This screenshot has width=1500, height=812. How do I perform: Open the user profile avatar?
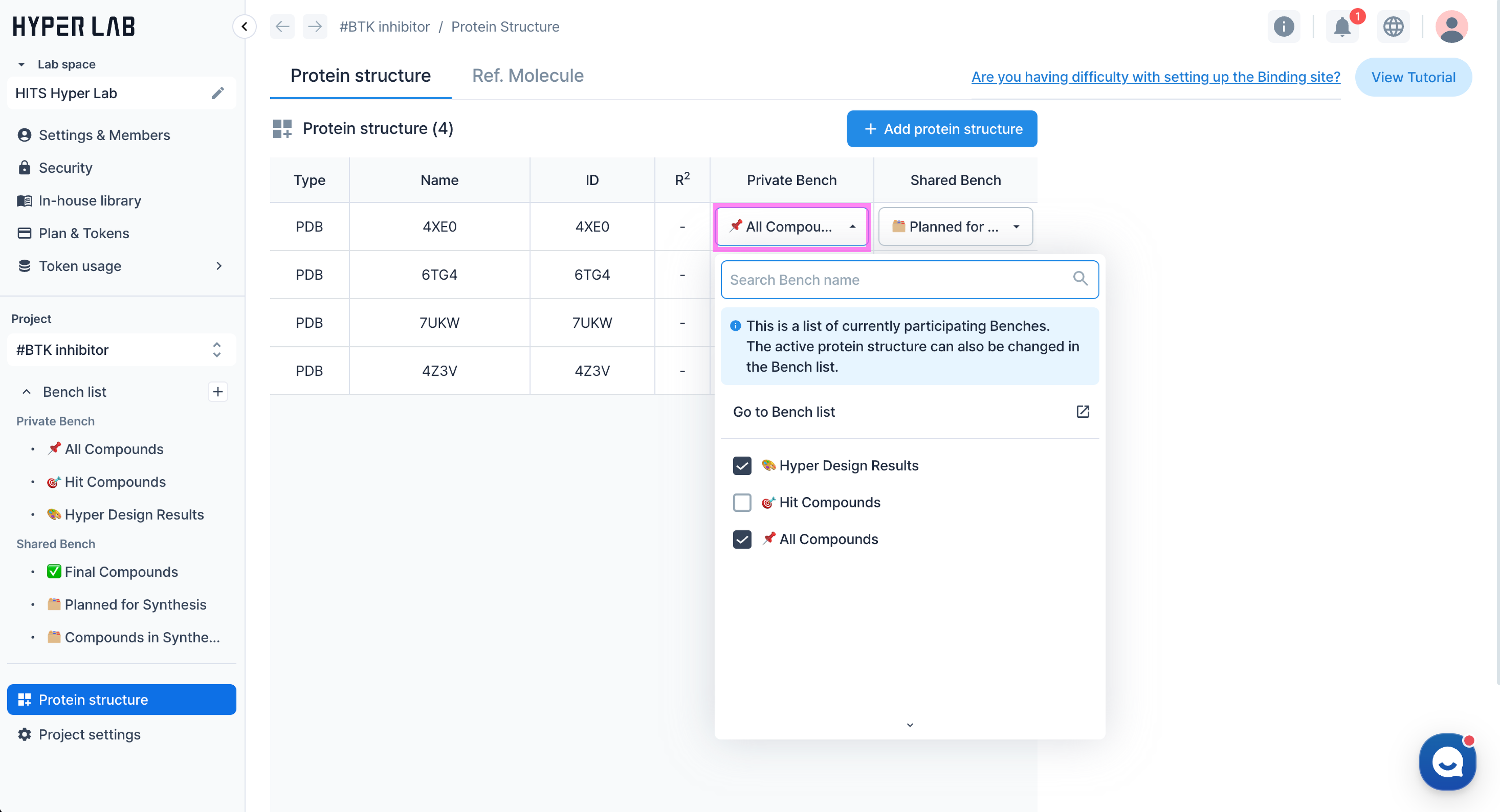point(1451,26)
